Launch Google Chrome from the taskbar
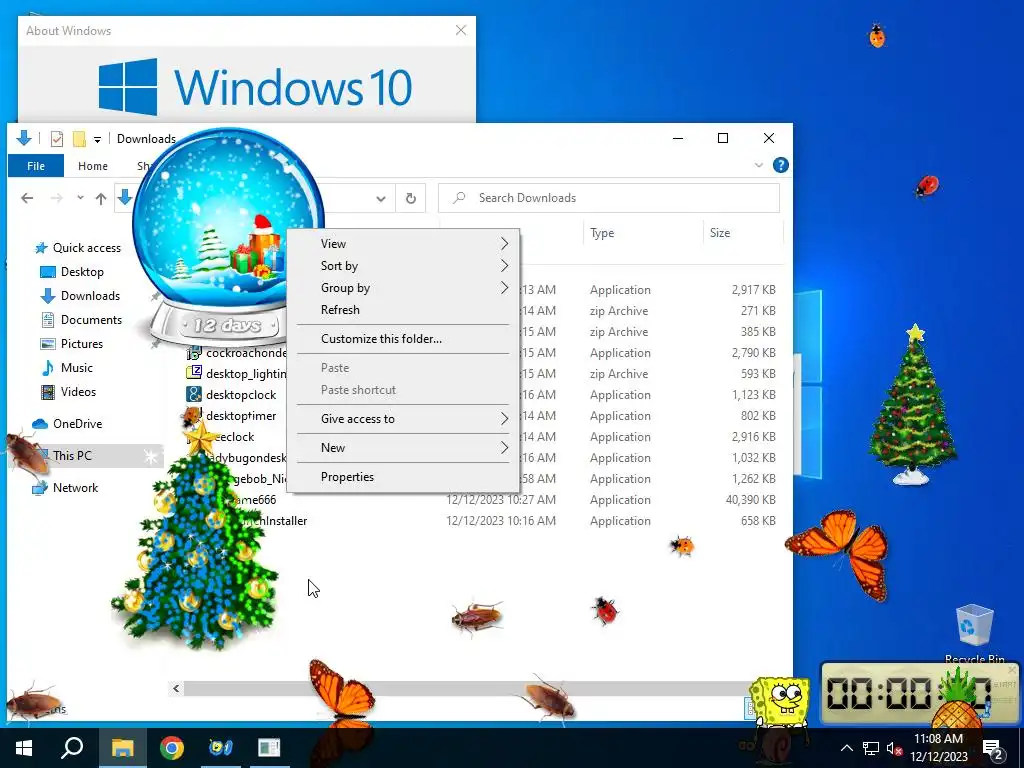 click(x=172, y=748)
